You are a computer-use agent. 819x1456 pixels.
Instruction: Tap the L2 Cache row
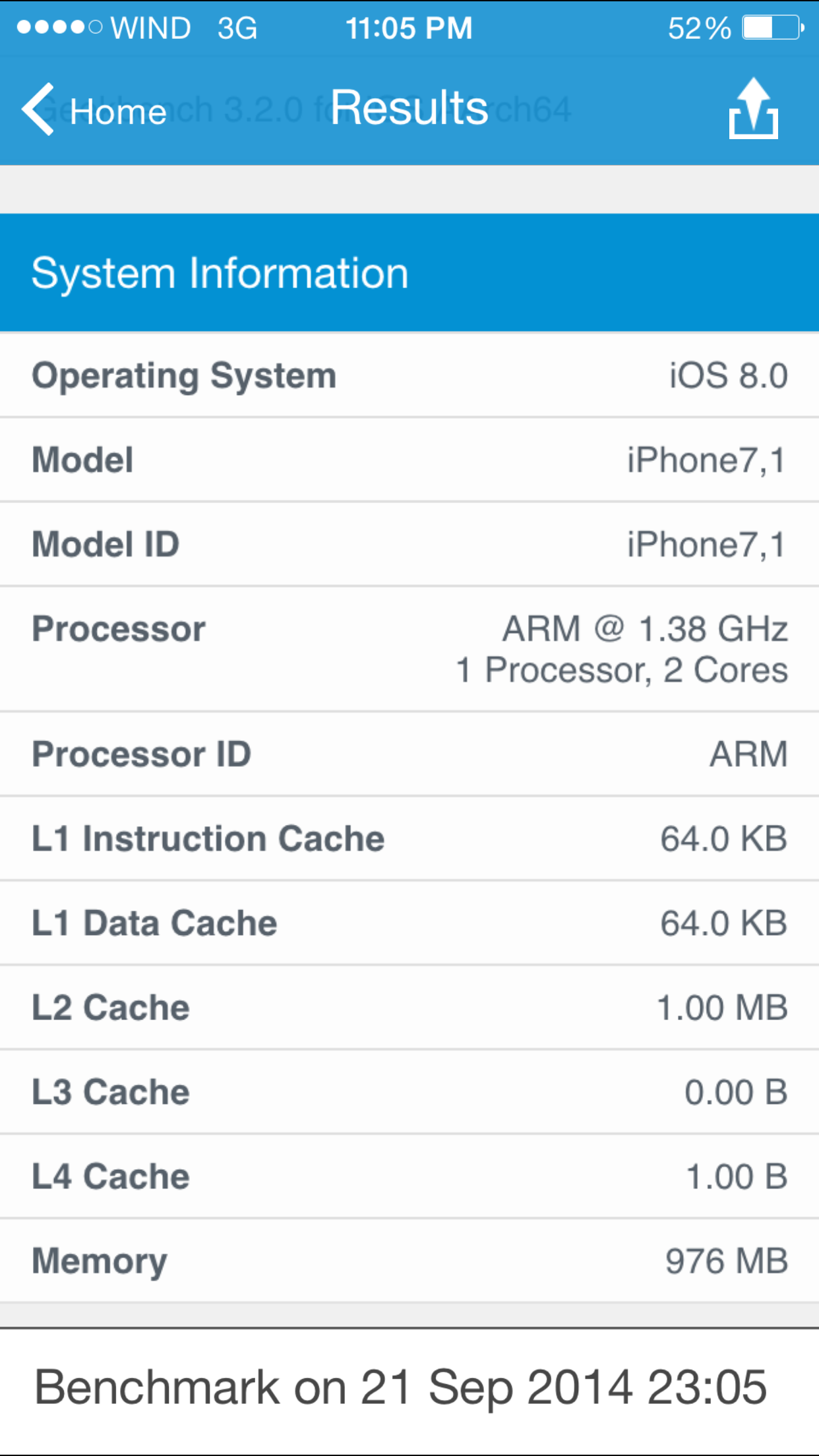point(409,1008)
